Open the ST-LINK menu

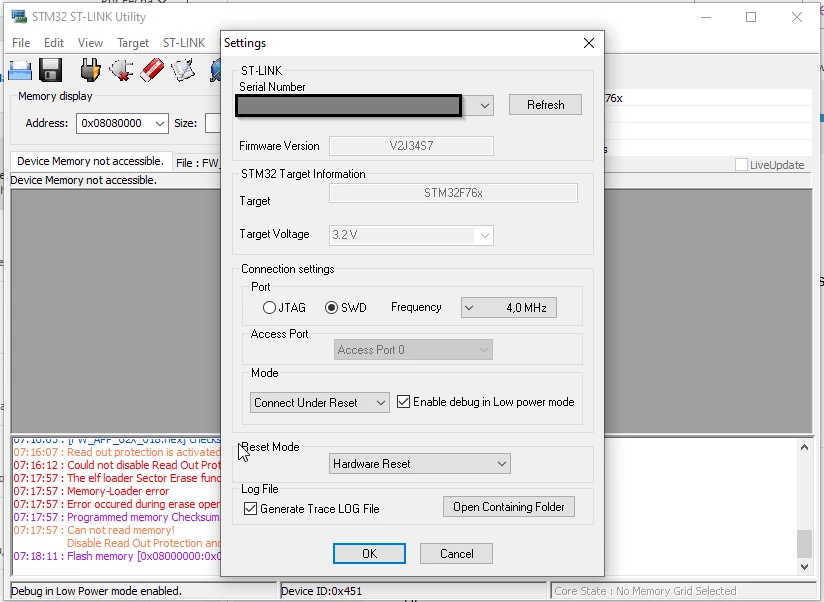pyautogui.click(x=184, y=43)
